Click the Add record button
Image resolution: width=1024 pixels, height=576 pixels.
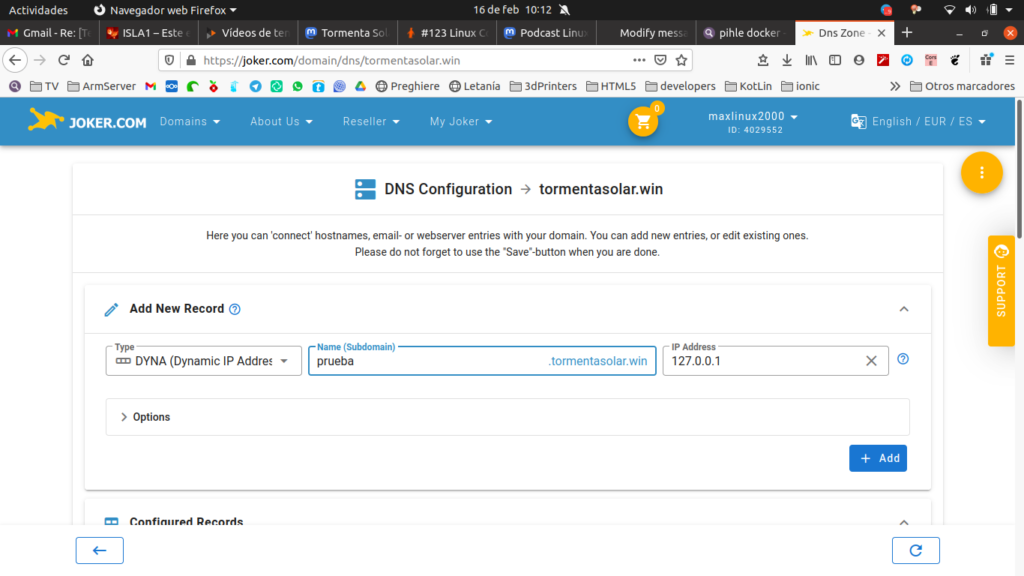(x=878, y=458)
